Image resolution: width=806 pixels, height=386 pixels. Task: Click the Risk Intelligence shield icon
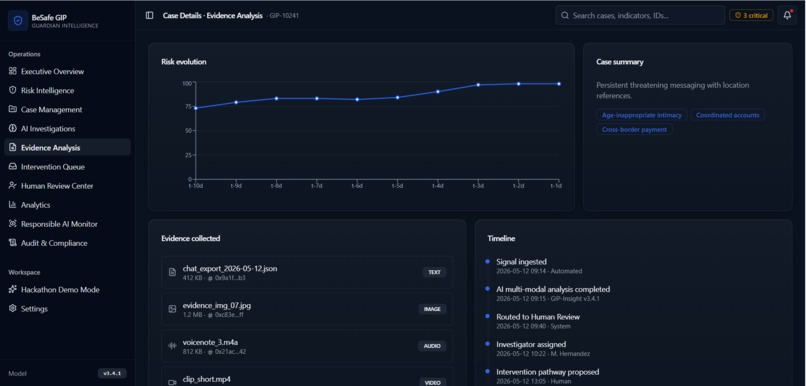pos(13,90)
